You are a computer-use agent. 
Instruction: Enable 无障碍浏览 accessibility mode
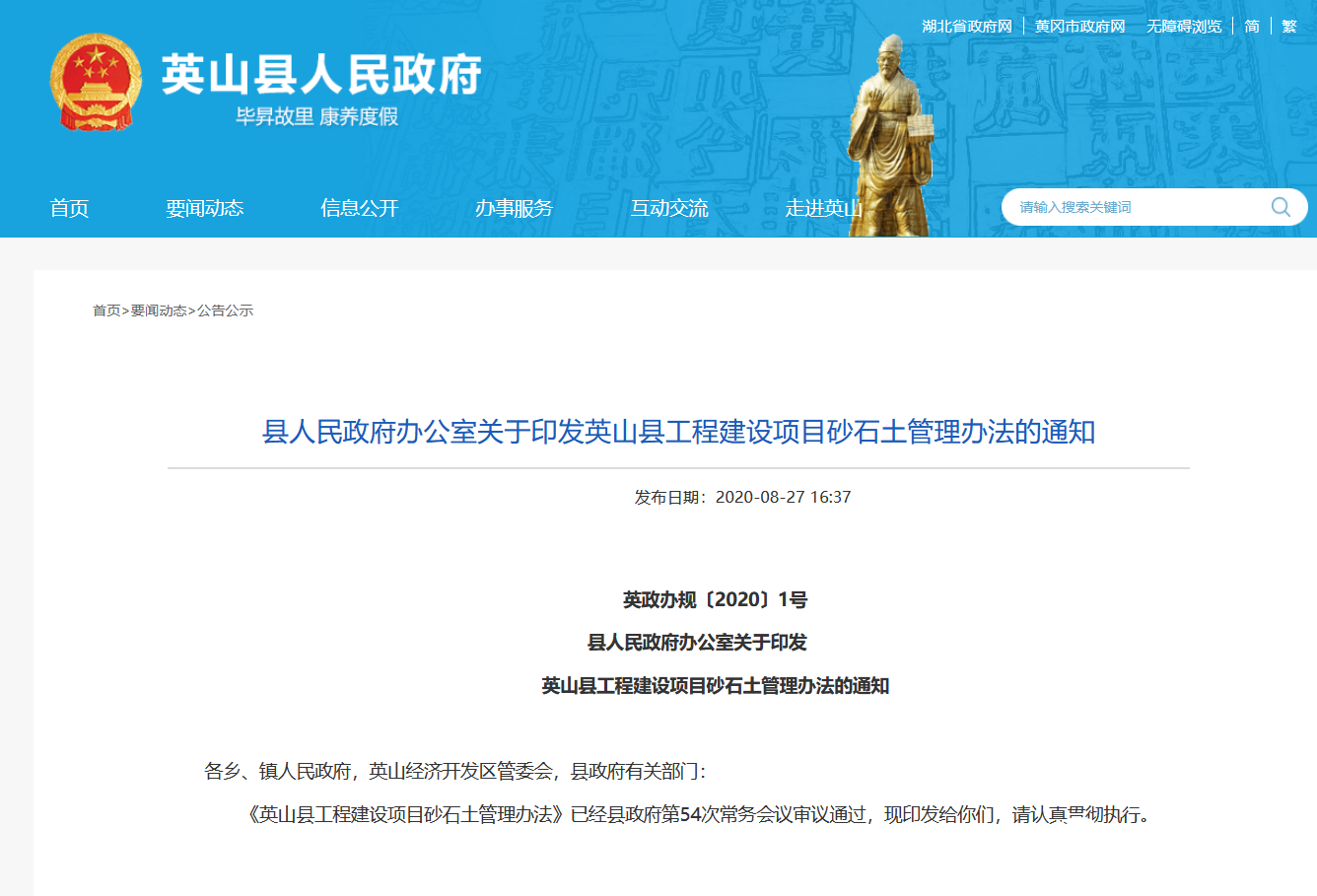pos(1184,27)
